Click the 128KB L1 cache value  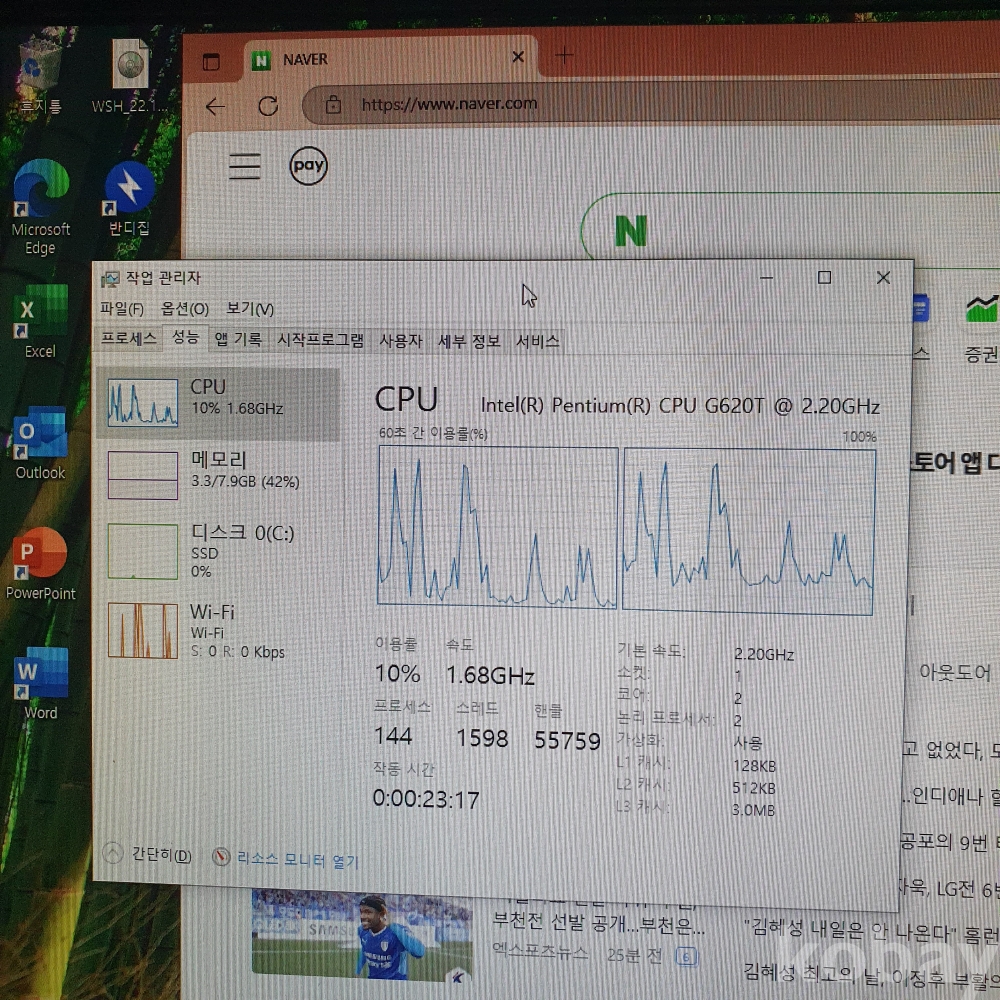[x=754, y=765]
